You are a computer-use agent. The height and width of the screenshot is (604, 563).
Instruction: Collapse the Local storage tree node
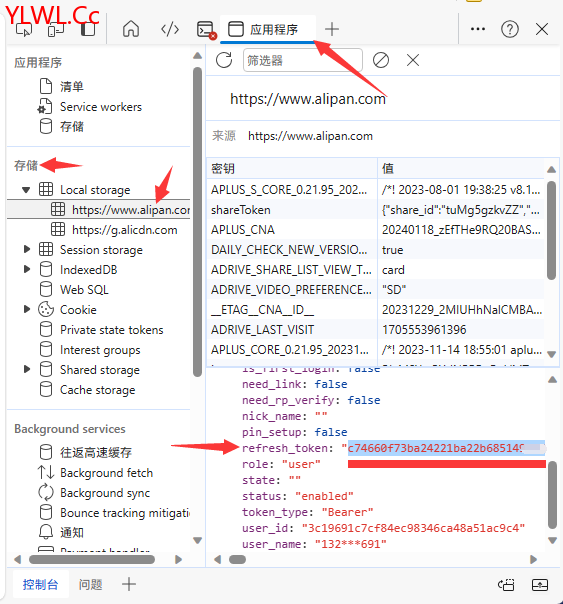click(x=26, y=190)
